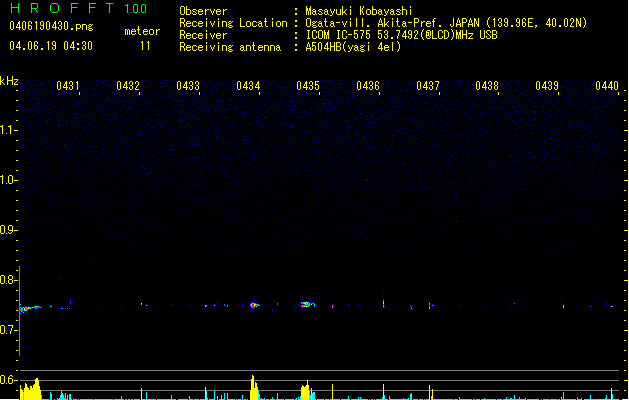Click the 0434 time marker
This screenshot has width=629, height=400.
point(248,86)
